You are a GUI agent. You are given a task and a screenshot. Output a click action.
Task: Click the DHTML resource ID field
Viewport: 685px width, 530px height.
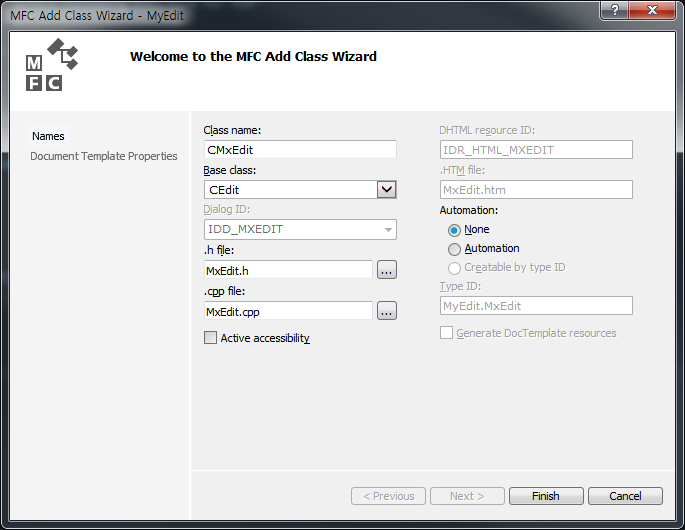(x=536, y=150)
